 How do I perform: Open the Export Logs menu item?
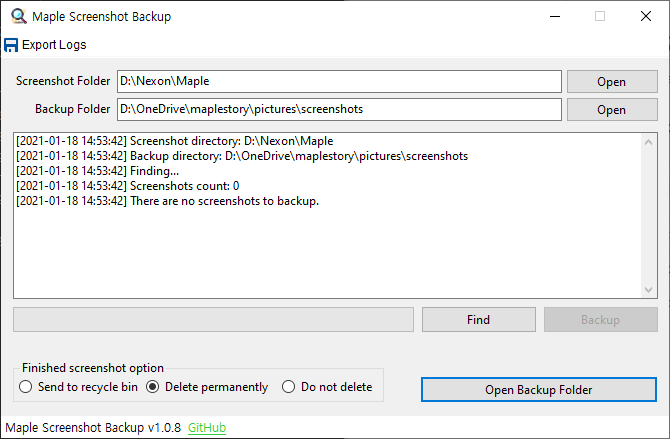(x=45, y=45)
